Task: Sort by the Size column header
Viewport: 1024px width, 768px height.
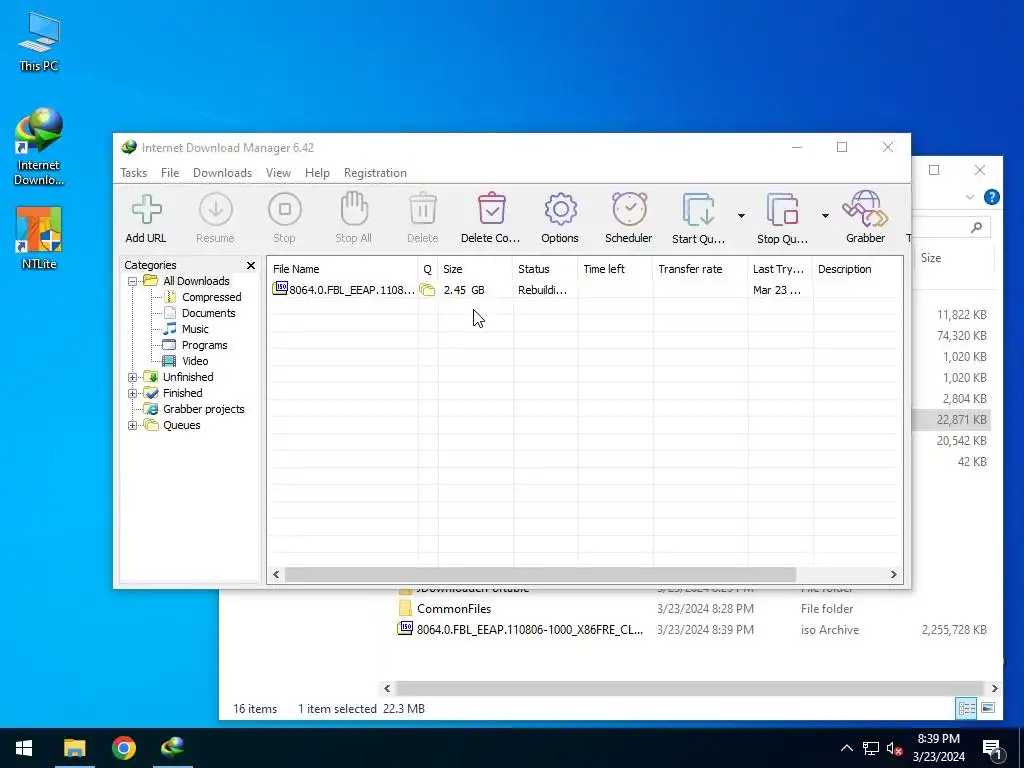Action: pos(475,269)
